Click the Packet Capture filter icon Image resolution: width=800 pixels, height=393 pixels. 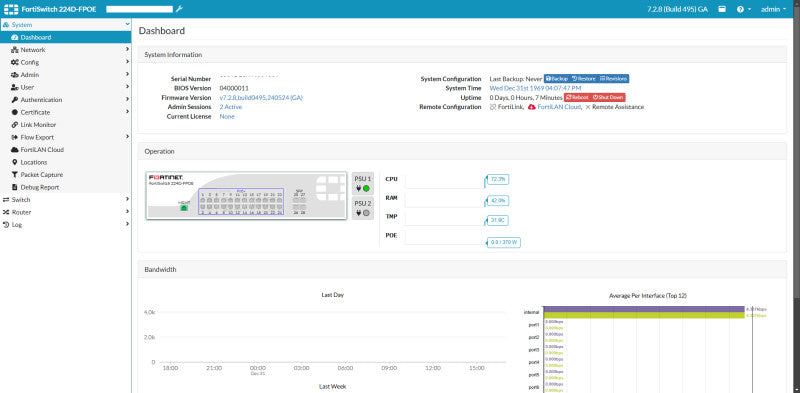[x=15, y=175]
